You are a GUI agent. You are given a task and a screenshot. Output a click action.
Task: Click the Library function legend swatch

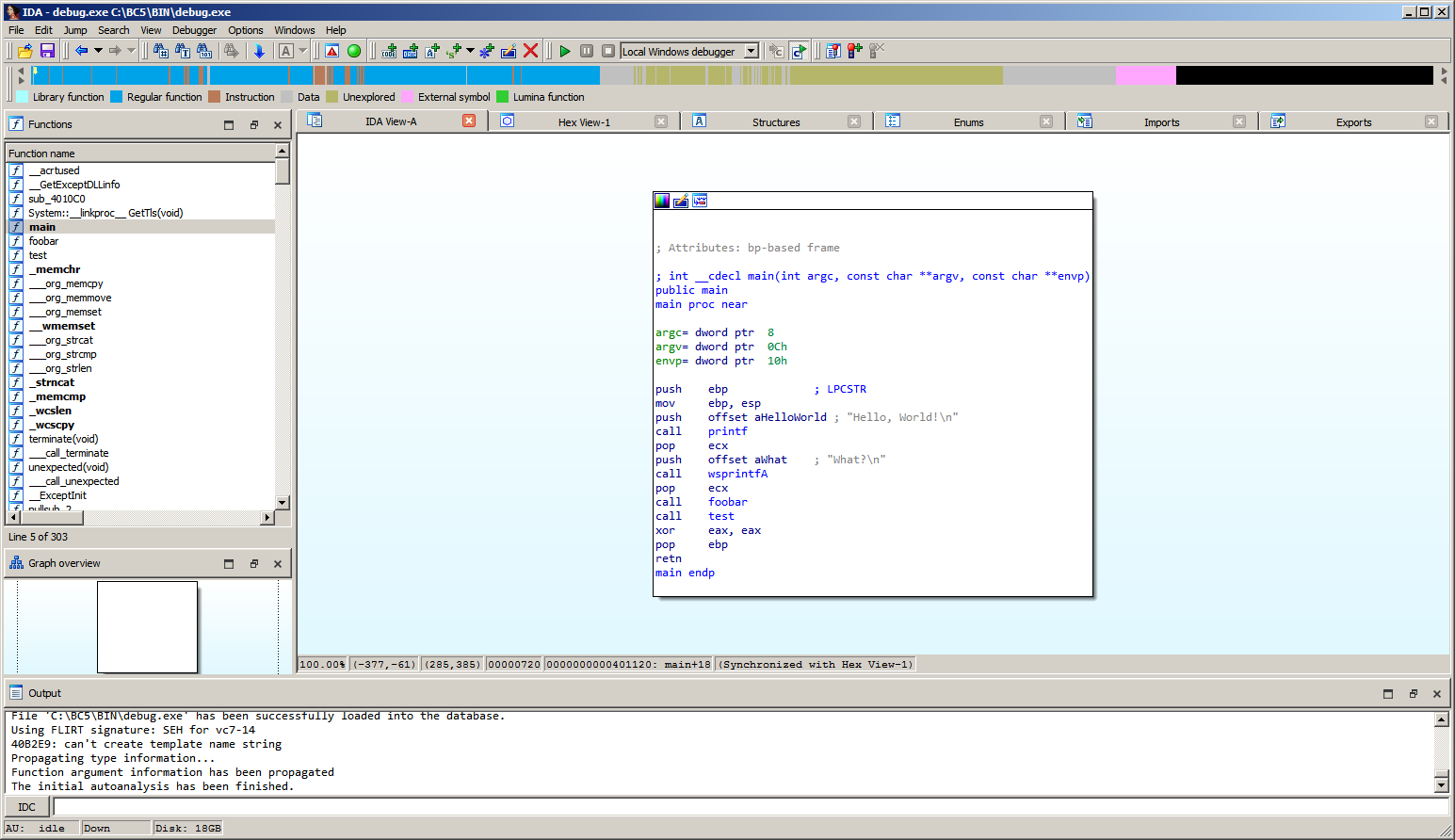(23, 97)
